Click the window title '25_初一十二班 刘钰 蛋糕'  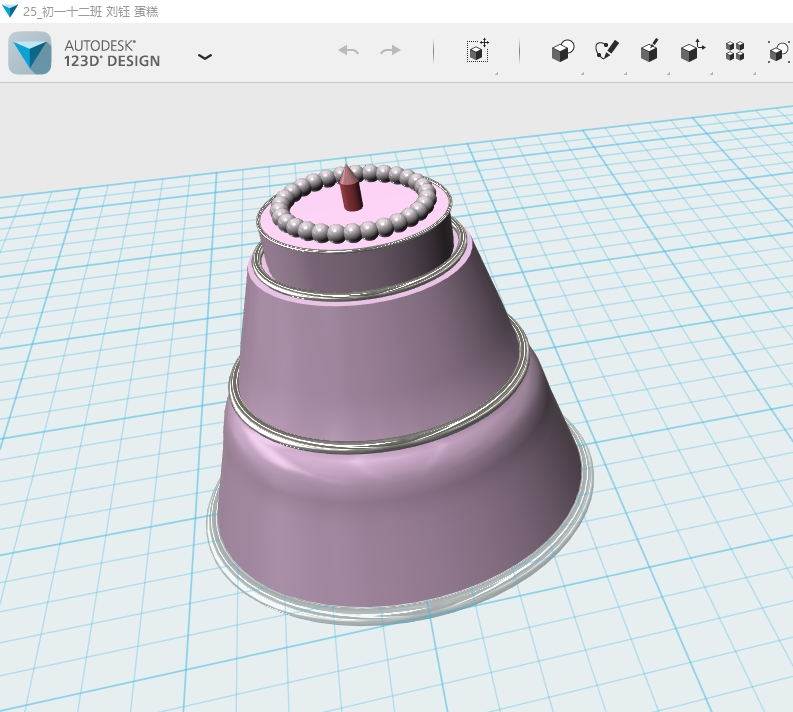pyautogui.click(x=91, y=11)
